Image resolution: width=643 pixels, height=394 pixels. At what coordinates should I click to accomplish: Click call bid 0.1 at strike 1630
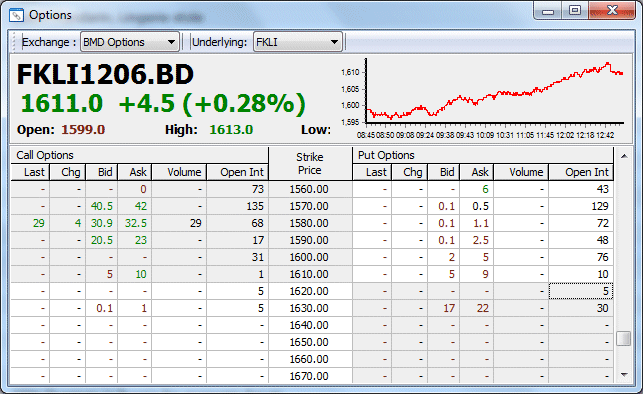(102, 308)
